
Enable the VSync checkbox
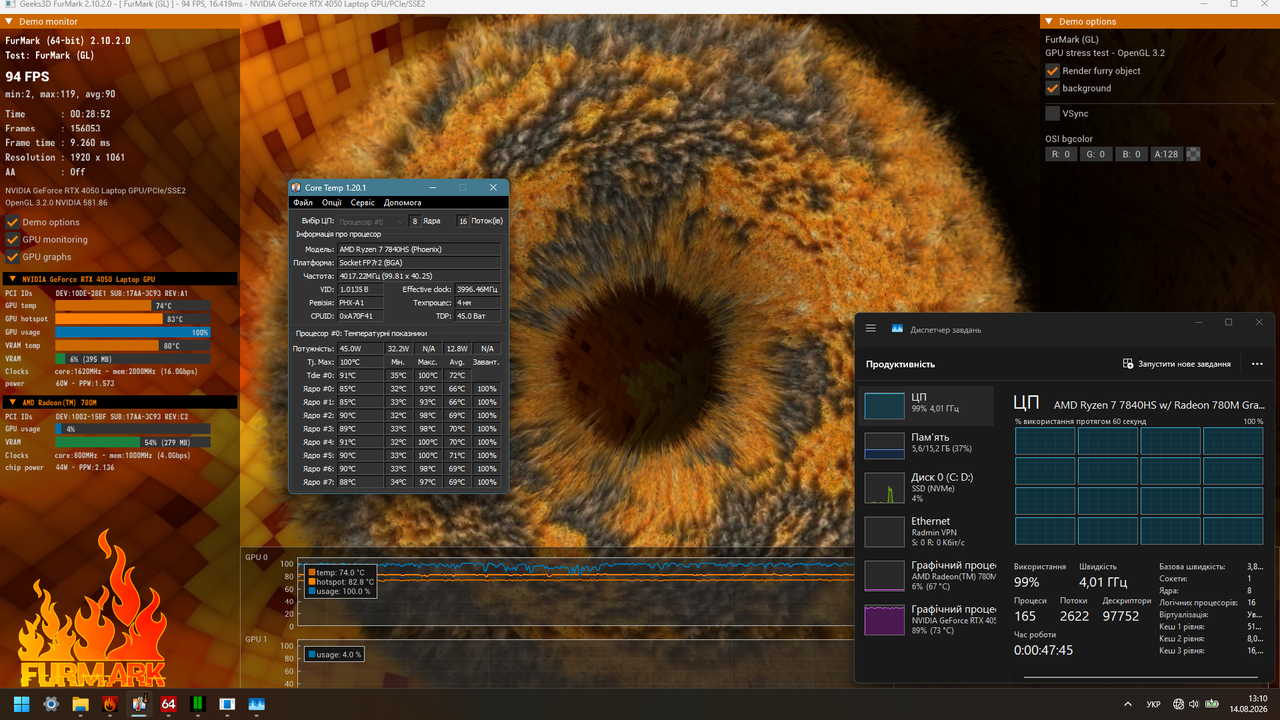(x=1052, y=114)
